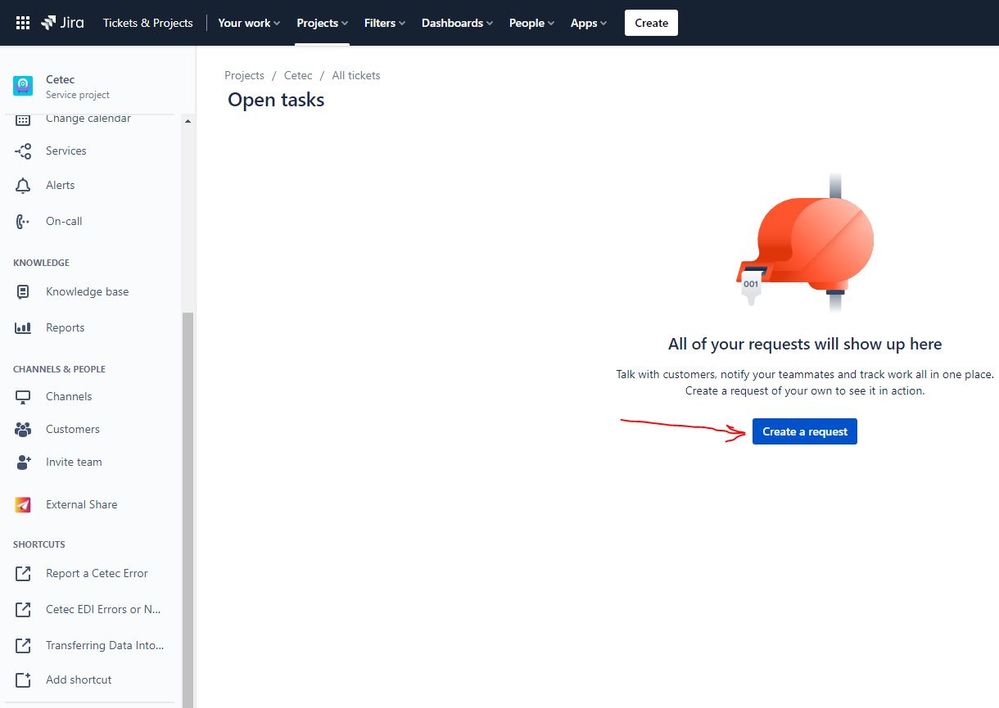Click the Add shortcut plus icon
The width and height of the screenshot is (999, 708).
click(x=23, y=680)
